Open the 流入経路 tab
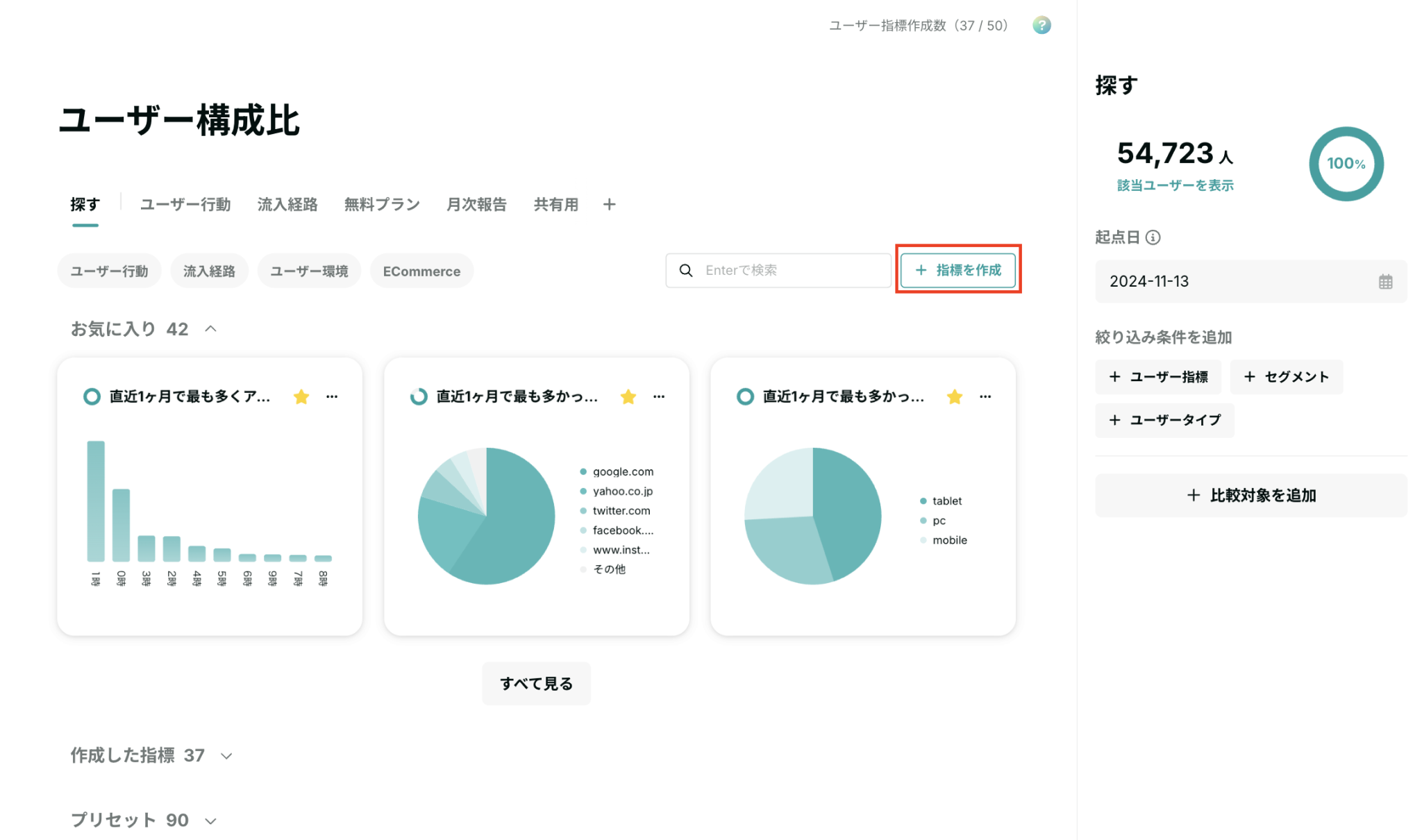This screenshot has height=840, width=1422. click(287, 205)
